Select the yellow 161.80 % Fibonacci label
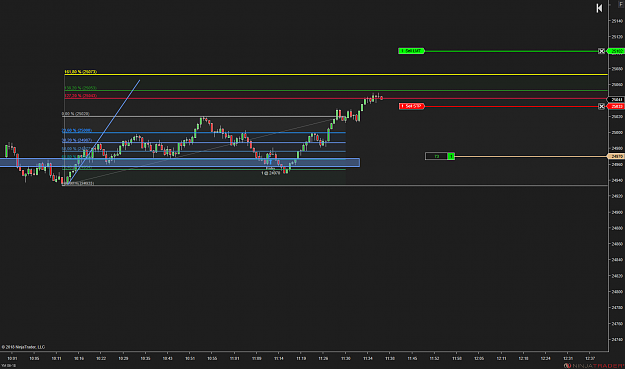The height and width of the screenshot is (369, 625). click(x=81, y=72)
